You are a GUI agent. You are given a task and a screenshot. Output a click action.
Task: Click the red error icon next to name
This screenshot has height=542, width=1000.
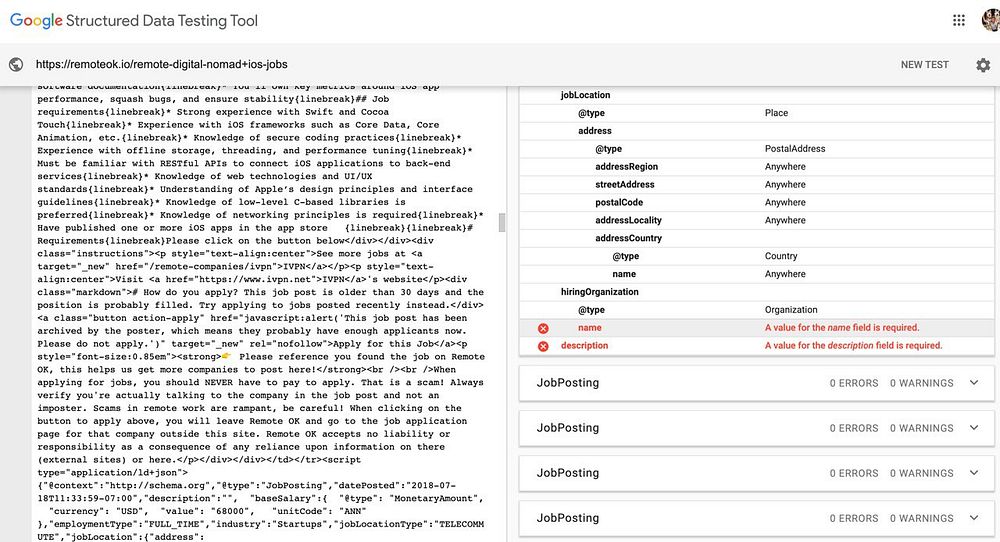pyautogui.click(x=543, y=328)
